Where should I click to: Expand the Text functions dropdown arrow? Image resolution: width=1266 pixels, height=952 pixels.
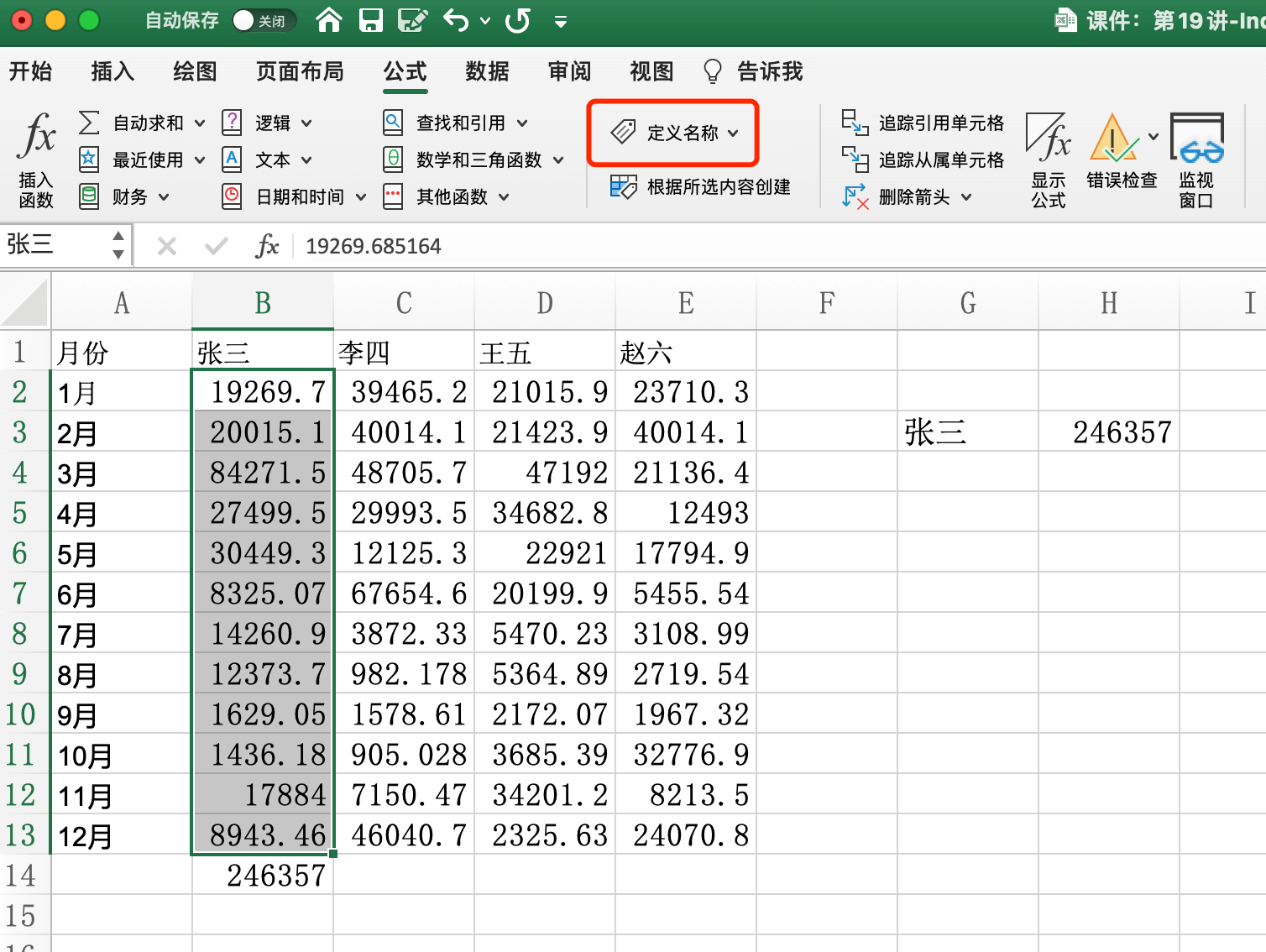tap(306, 160)
